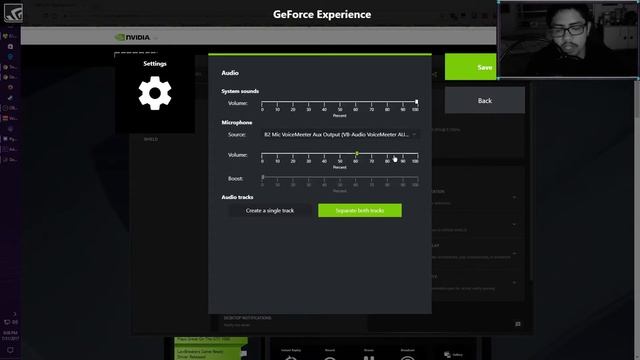Image resolution: width=640 pixels, height=360 pixels.
Task: Click the Record label in overlay
Action: click(330, 350)
